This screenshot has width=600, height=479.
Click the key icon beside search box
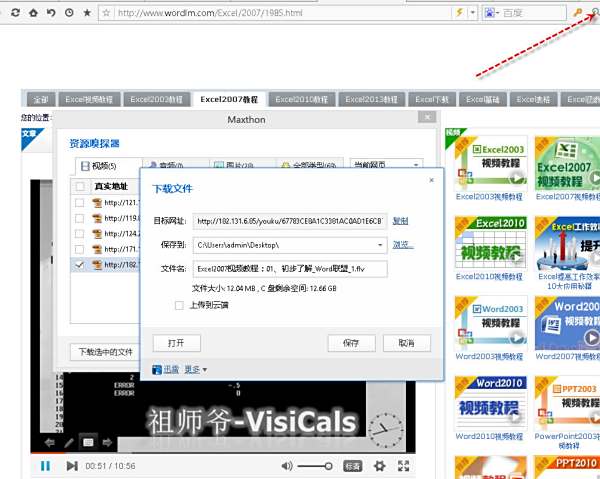[x=577, y=13]
